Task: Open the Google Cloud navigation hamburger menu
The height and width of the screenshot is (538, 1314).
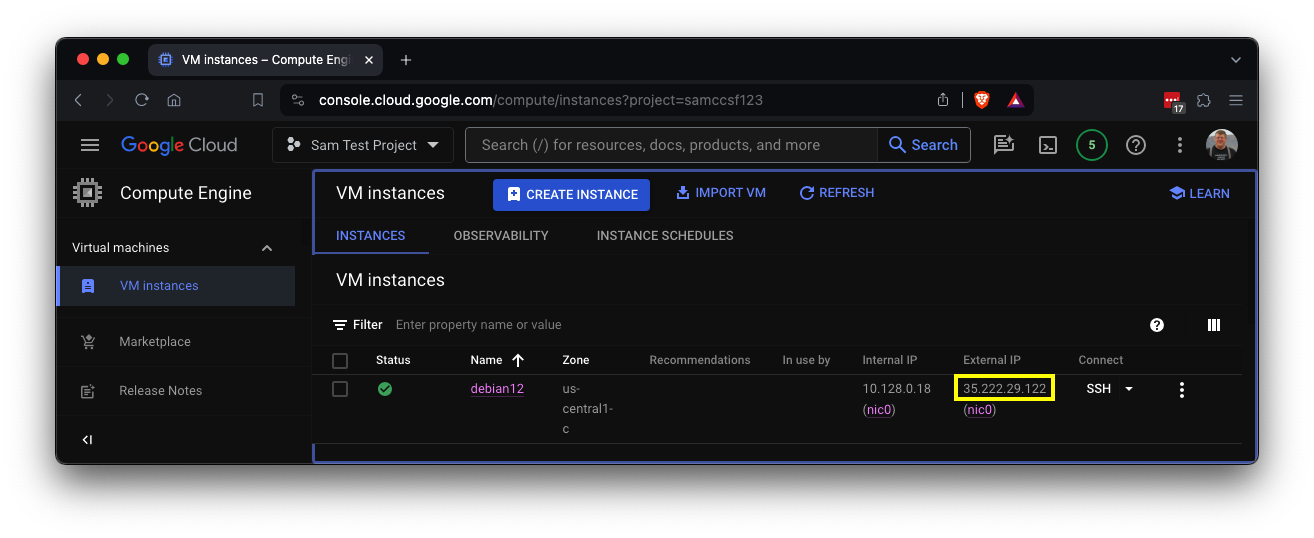Action: [90, 145]
